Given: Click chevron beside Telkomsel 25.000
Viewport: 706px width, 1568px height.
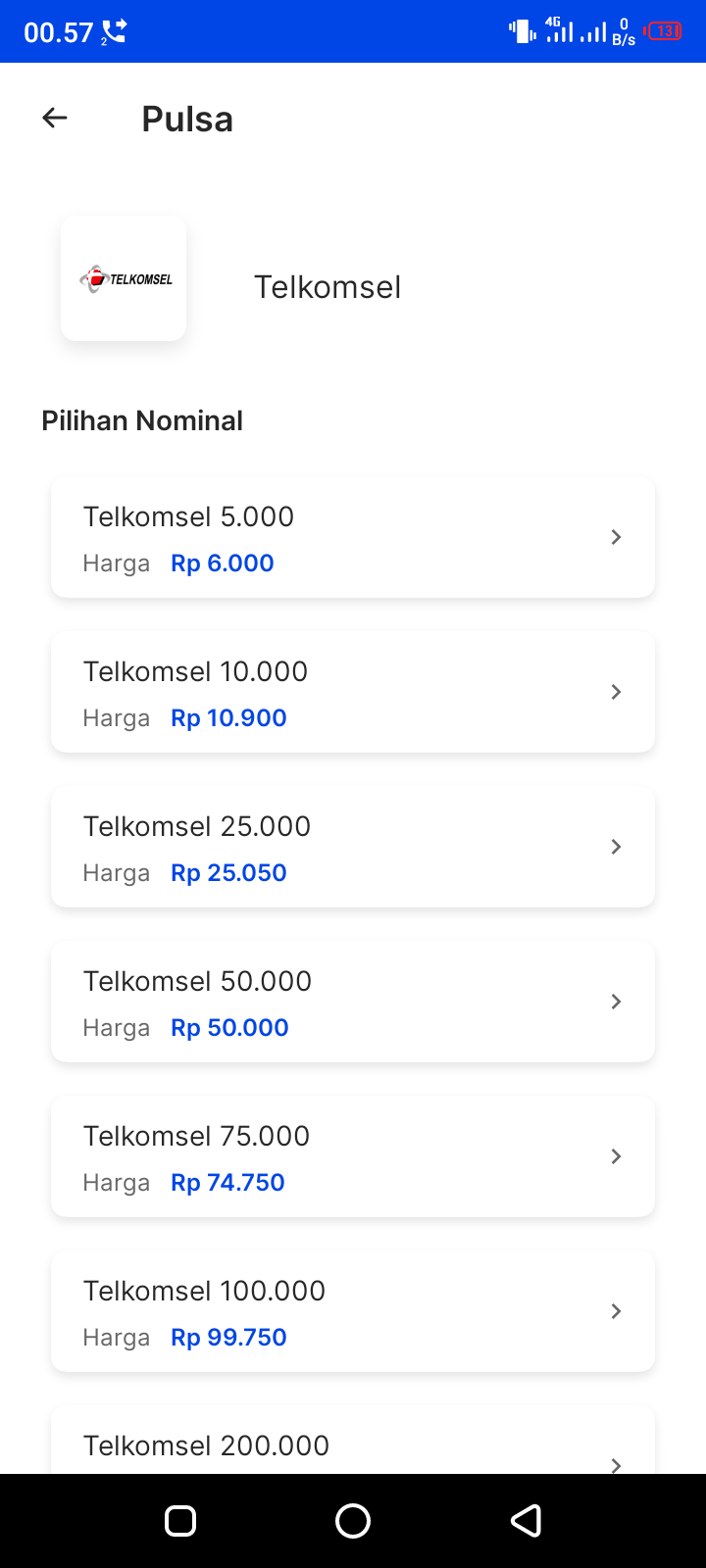Looking at the screenshot, I should pos(616,847).
